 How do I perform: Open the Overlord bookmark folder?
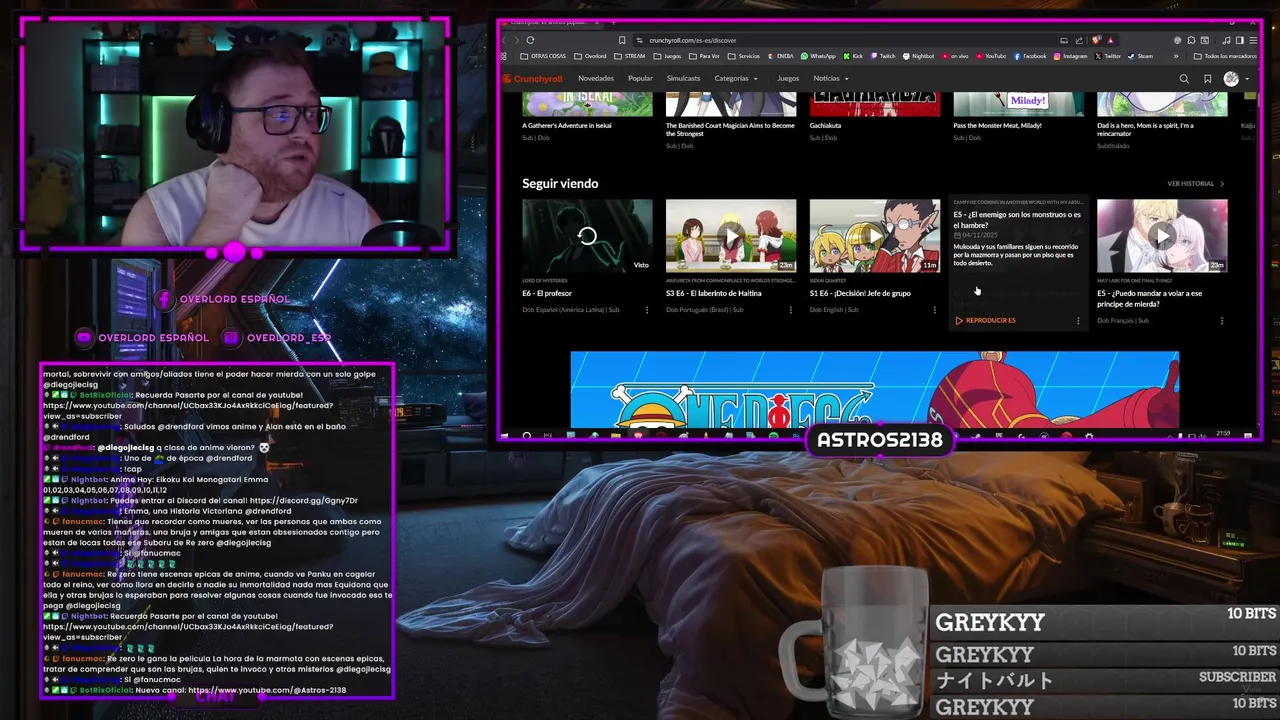click(x=590, y=56)
